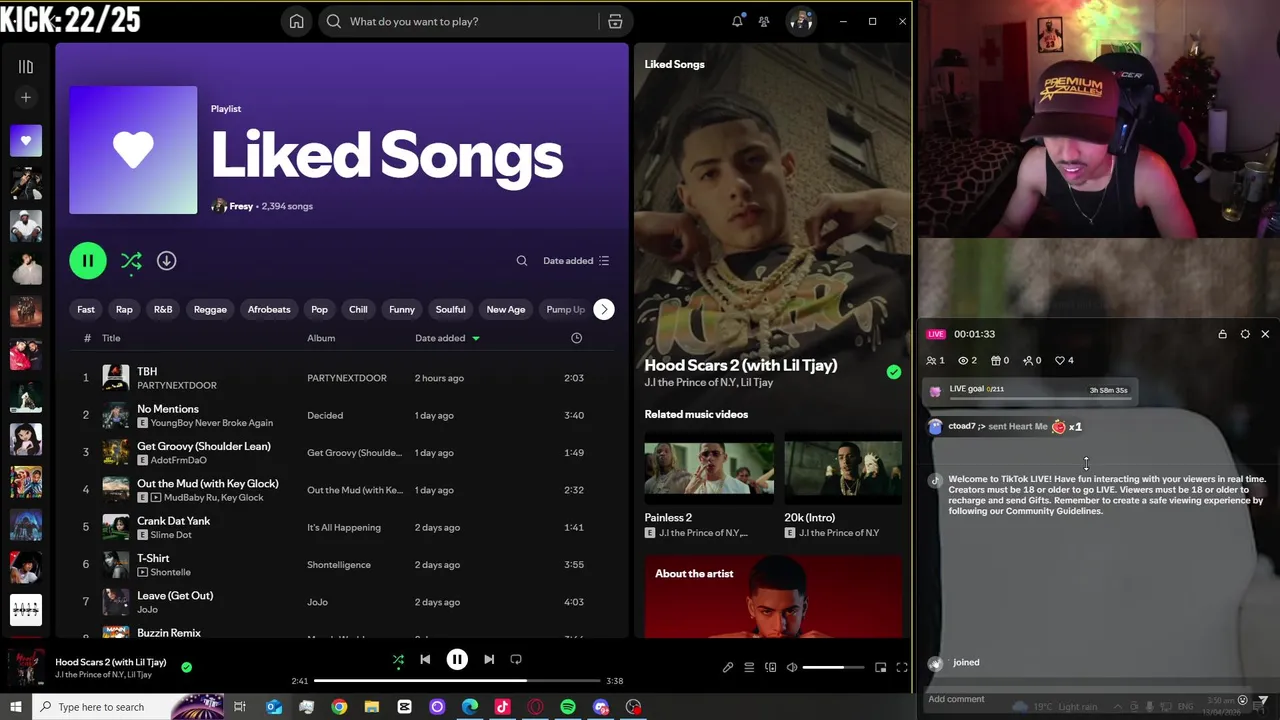The height and width of the screenshot is (720, 1280).
Task: Open Microsoft Edge from the taskbar
Action: pyautogui.click(x=470, y=707)
